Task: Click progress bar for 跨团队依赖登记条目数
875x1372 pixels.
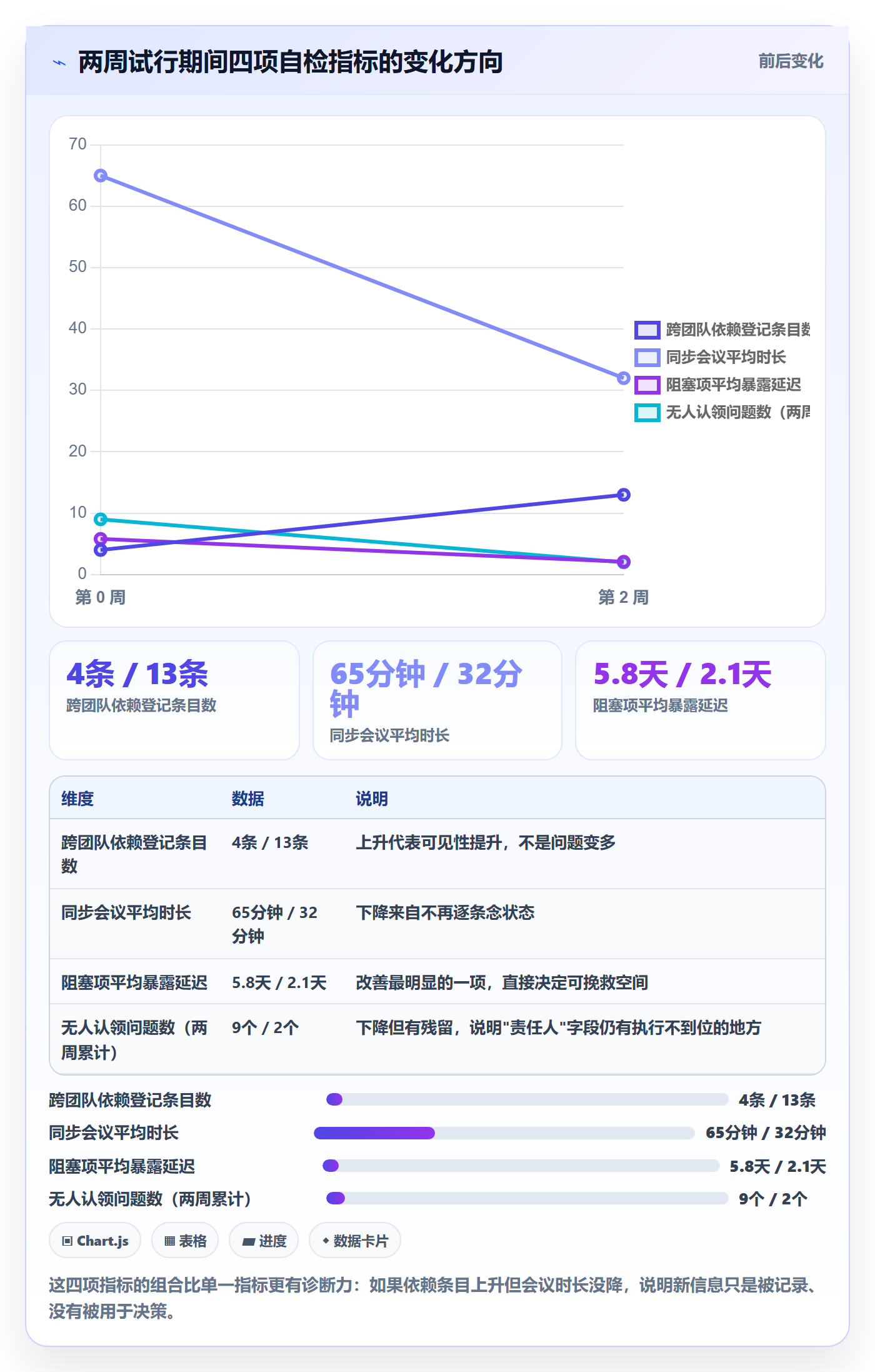Action: pos(527,1099)
